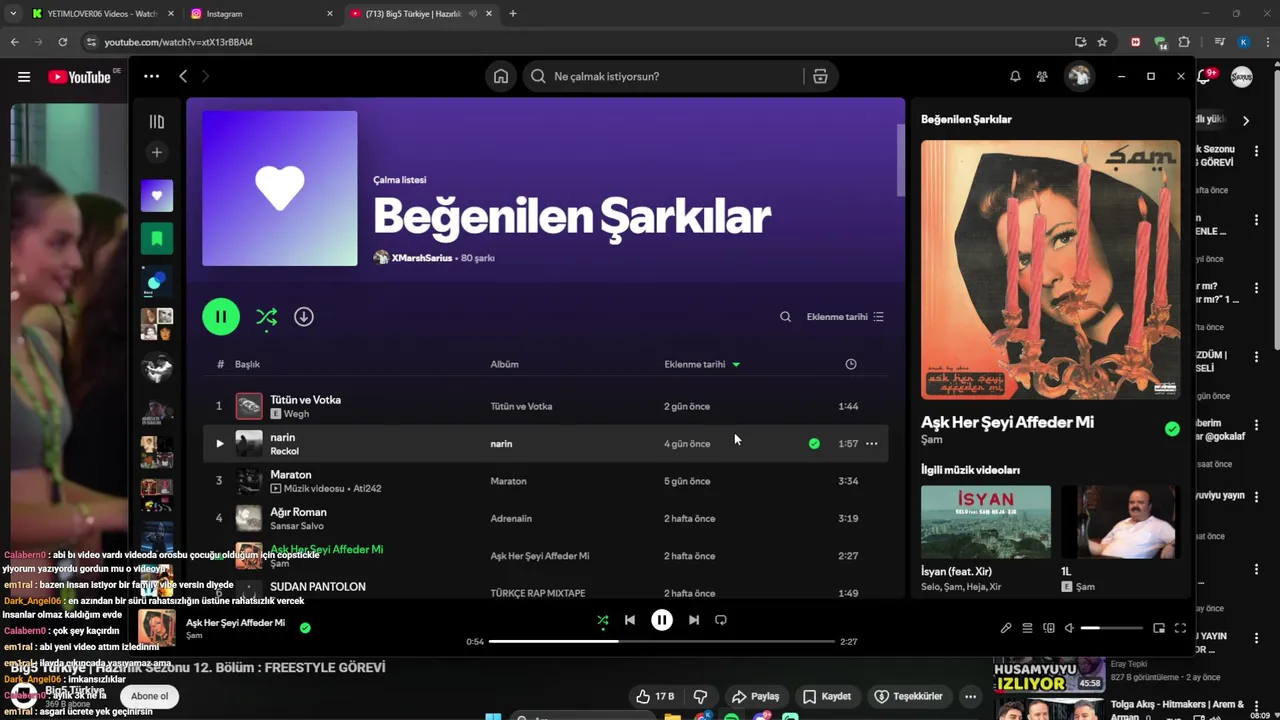The image size is (1280, 720).
Task: Open YouTube hamburger guide menu
Action: [x=24, y=77]
